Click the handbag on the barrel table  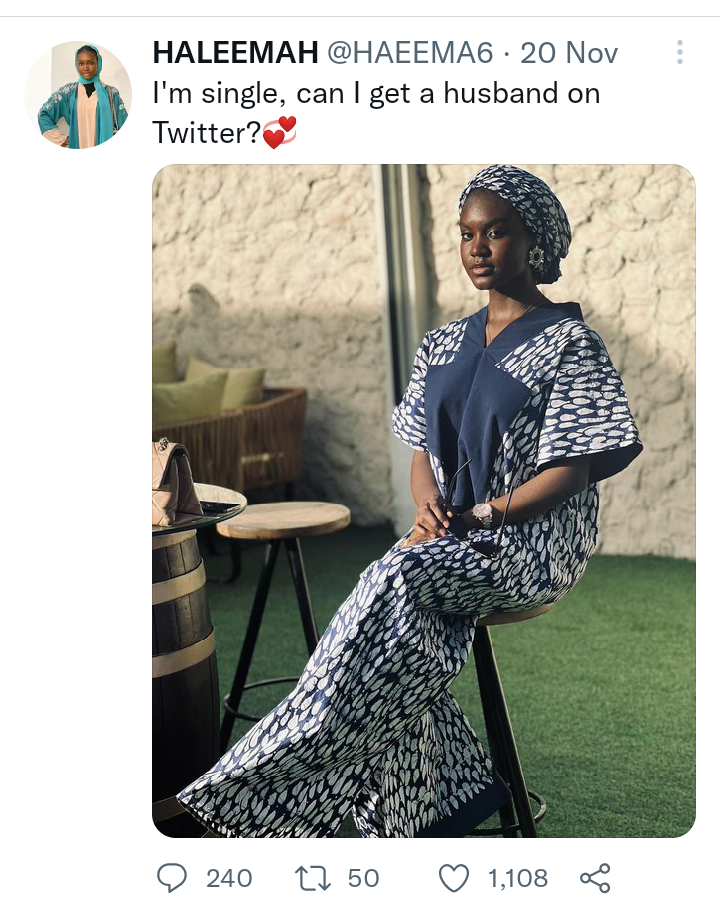175,482
